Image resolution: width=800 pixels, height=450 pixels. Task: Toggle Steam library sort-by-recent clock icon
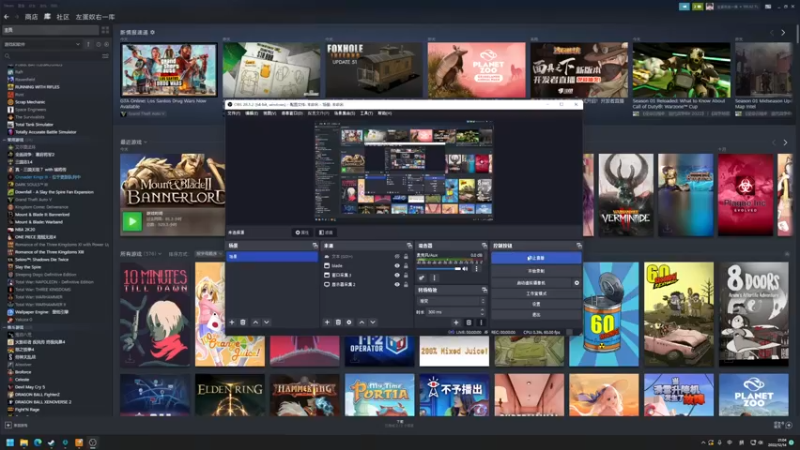pos(98,44)
